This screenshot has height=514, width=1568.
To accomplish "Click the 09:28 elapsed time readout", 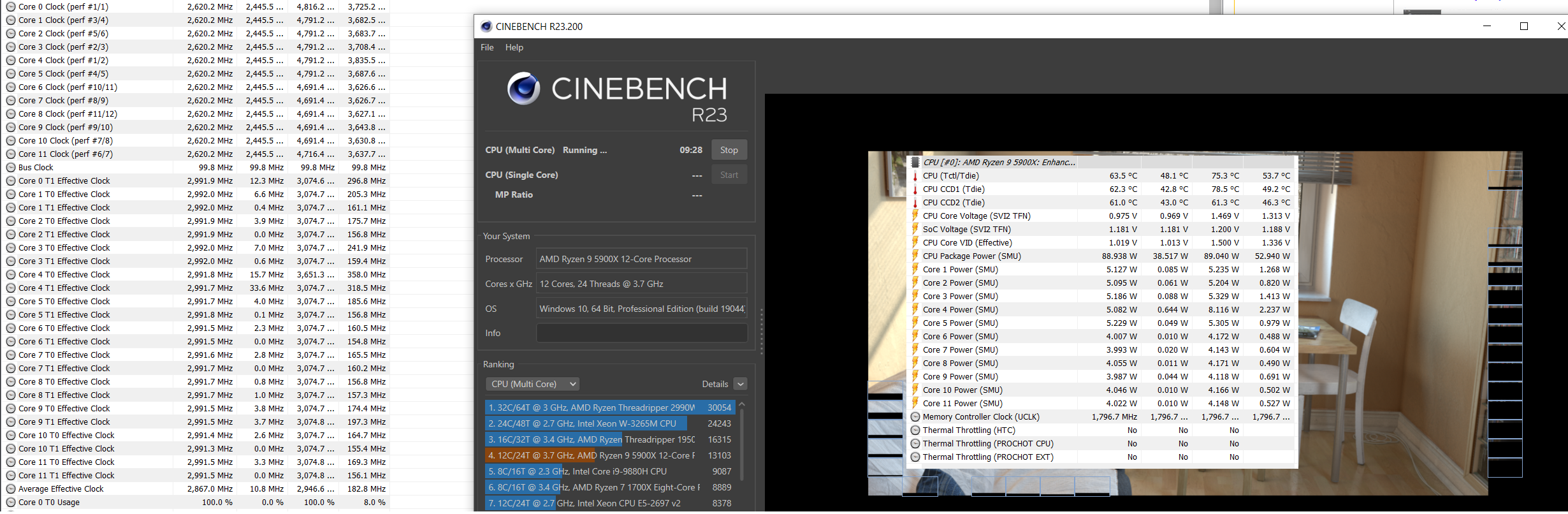I will coord(691,150).
